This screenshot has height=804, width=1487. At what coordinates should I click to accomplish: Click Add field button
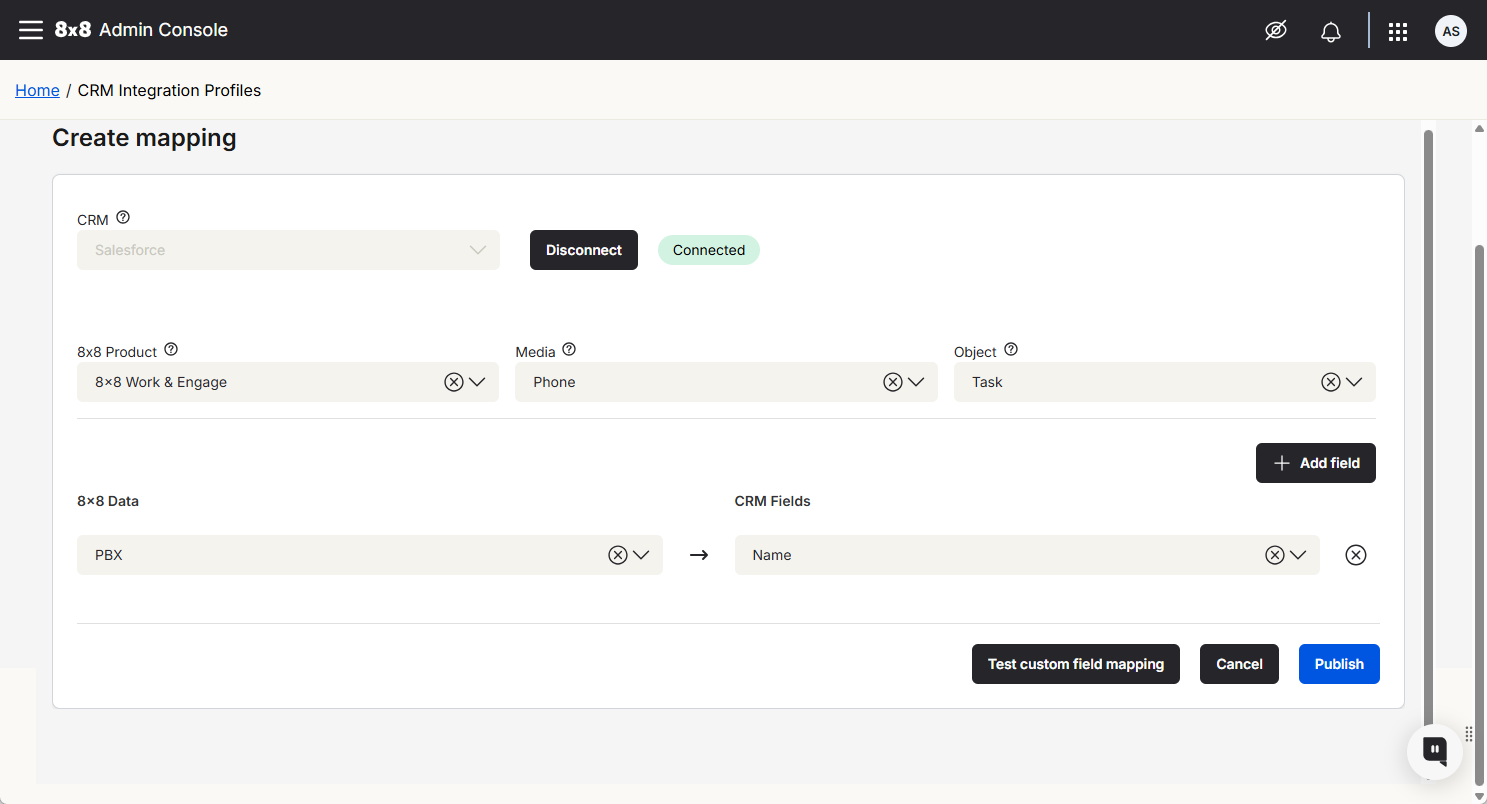[x=1316, y=463]
